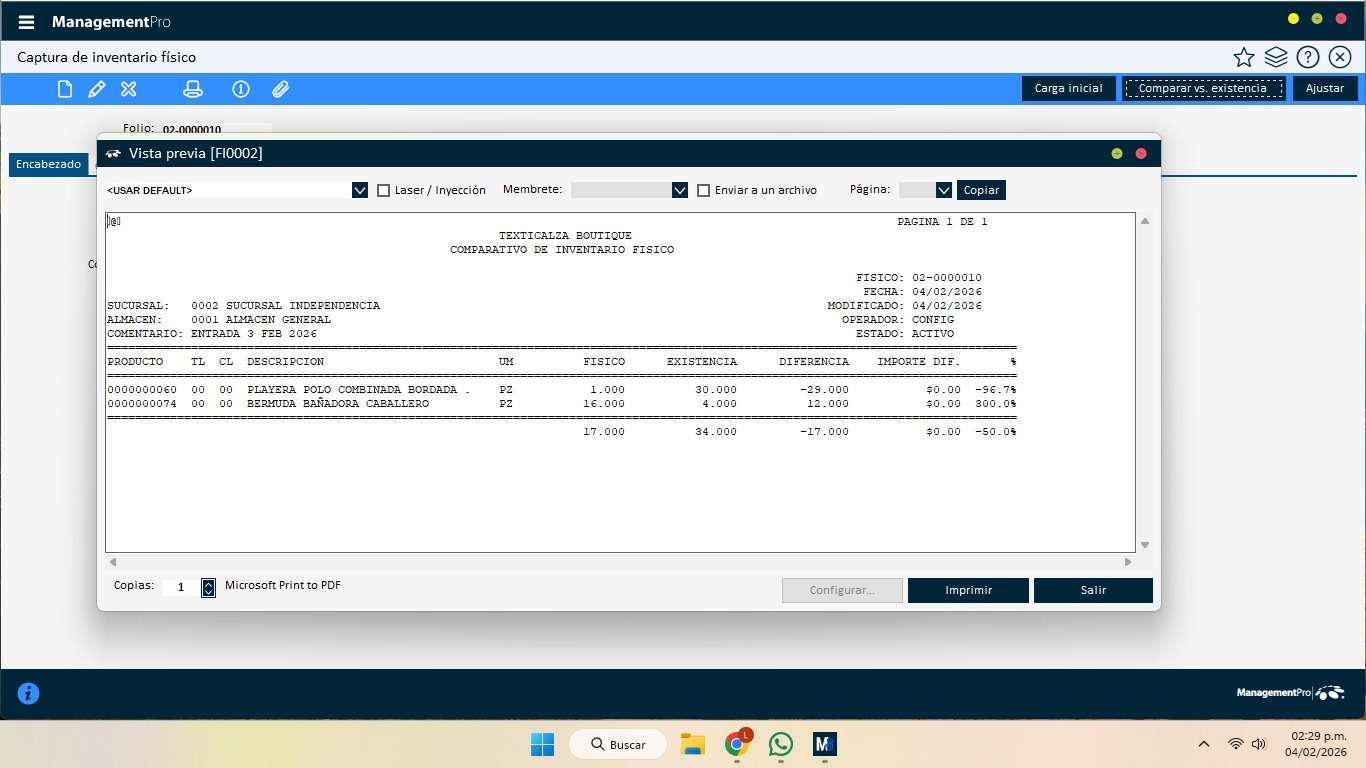The image size is (1366, 768).
Task: Mark window as favorite with star icon
Action: (1243, 57)
